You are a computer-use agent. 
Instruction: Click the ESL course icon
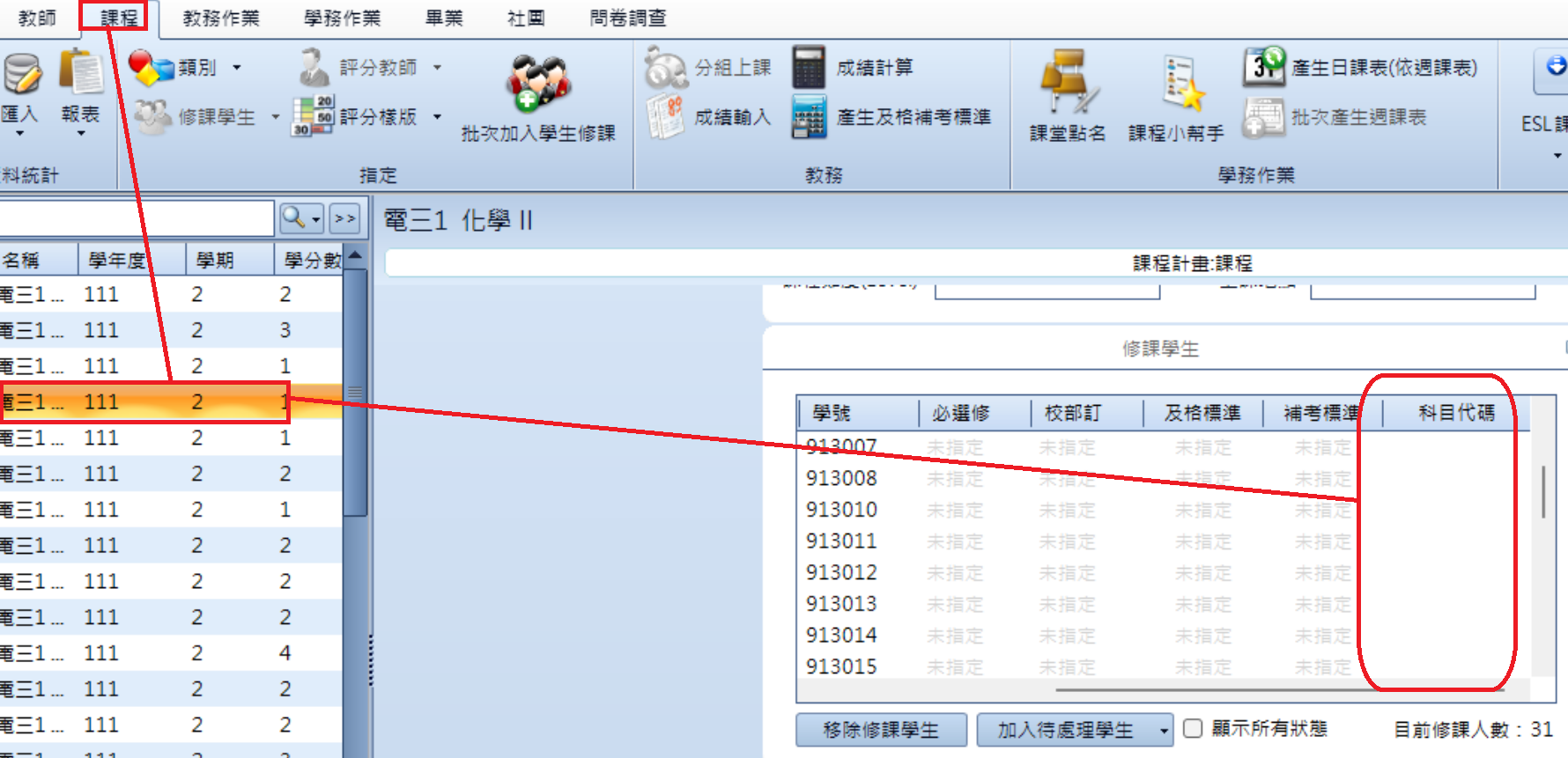pyautogui.click(x=1554, y=70)
